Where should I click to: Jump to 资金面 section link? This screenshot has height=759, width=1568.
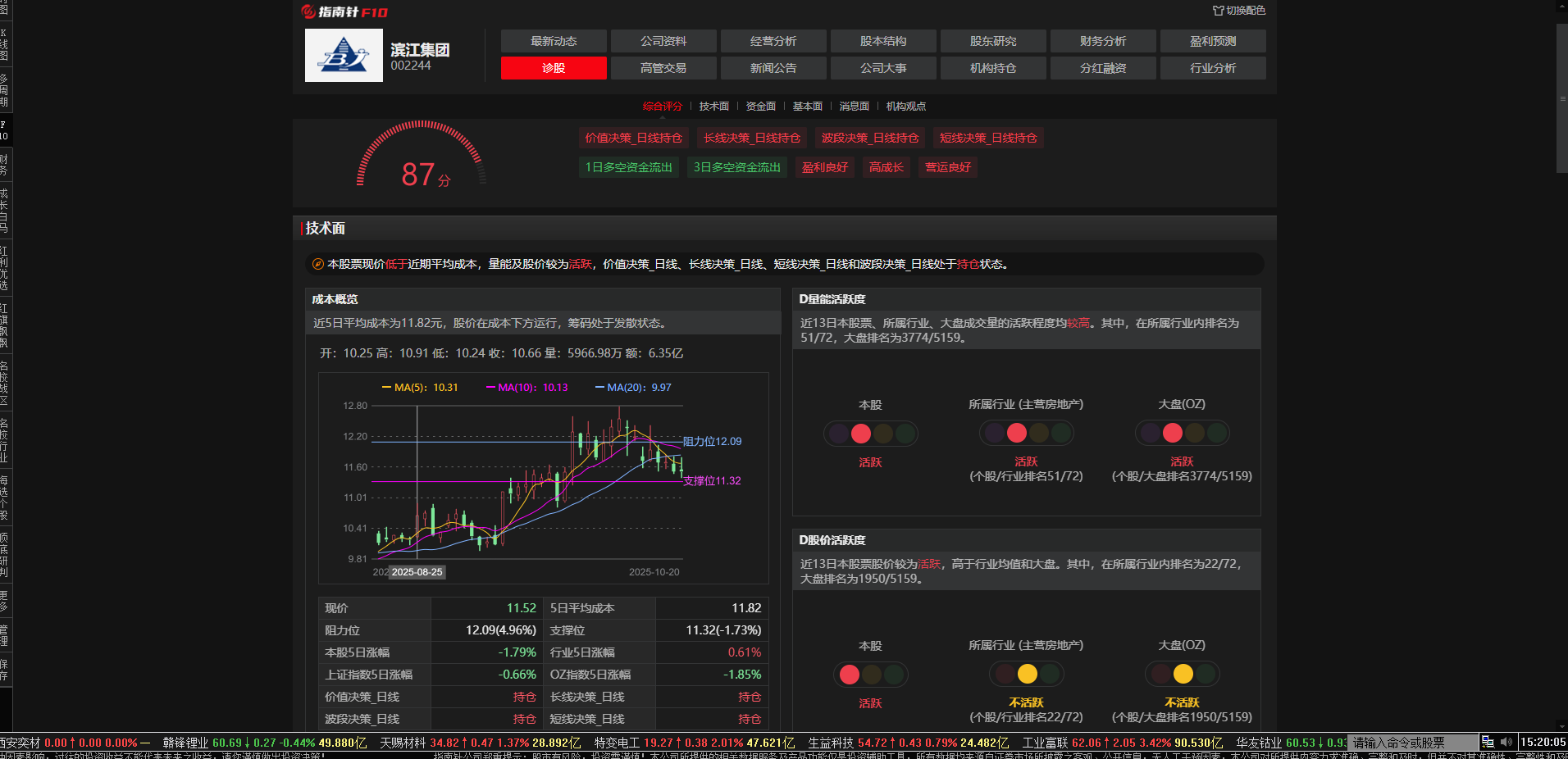click(x=761, y=107)
